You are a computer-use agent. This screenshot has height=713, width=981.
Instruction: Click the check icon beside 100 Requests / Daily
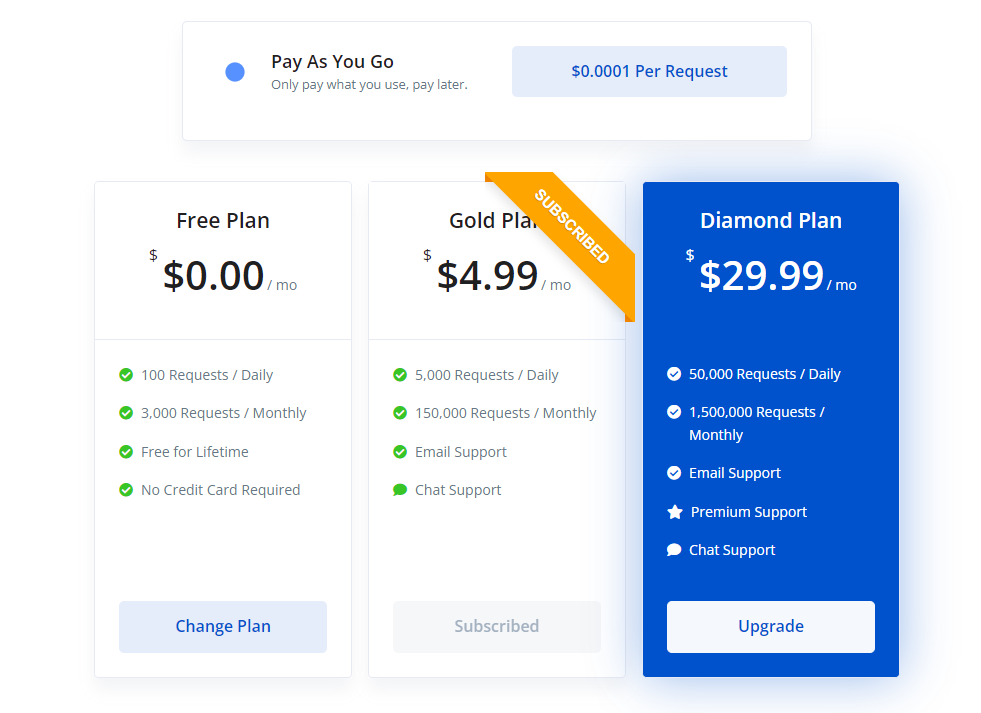click(x=126, y=375)
